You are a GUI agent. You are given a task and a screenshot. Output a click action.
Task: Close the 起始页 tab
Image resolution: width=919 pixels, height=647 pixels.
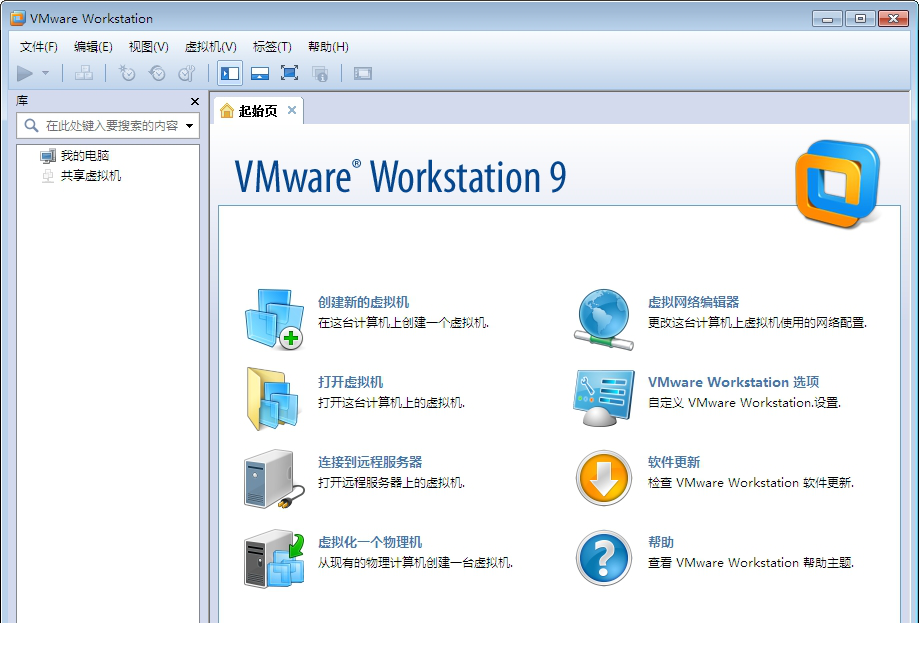(x=292, y=110)
